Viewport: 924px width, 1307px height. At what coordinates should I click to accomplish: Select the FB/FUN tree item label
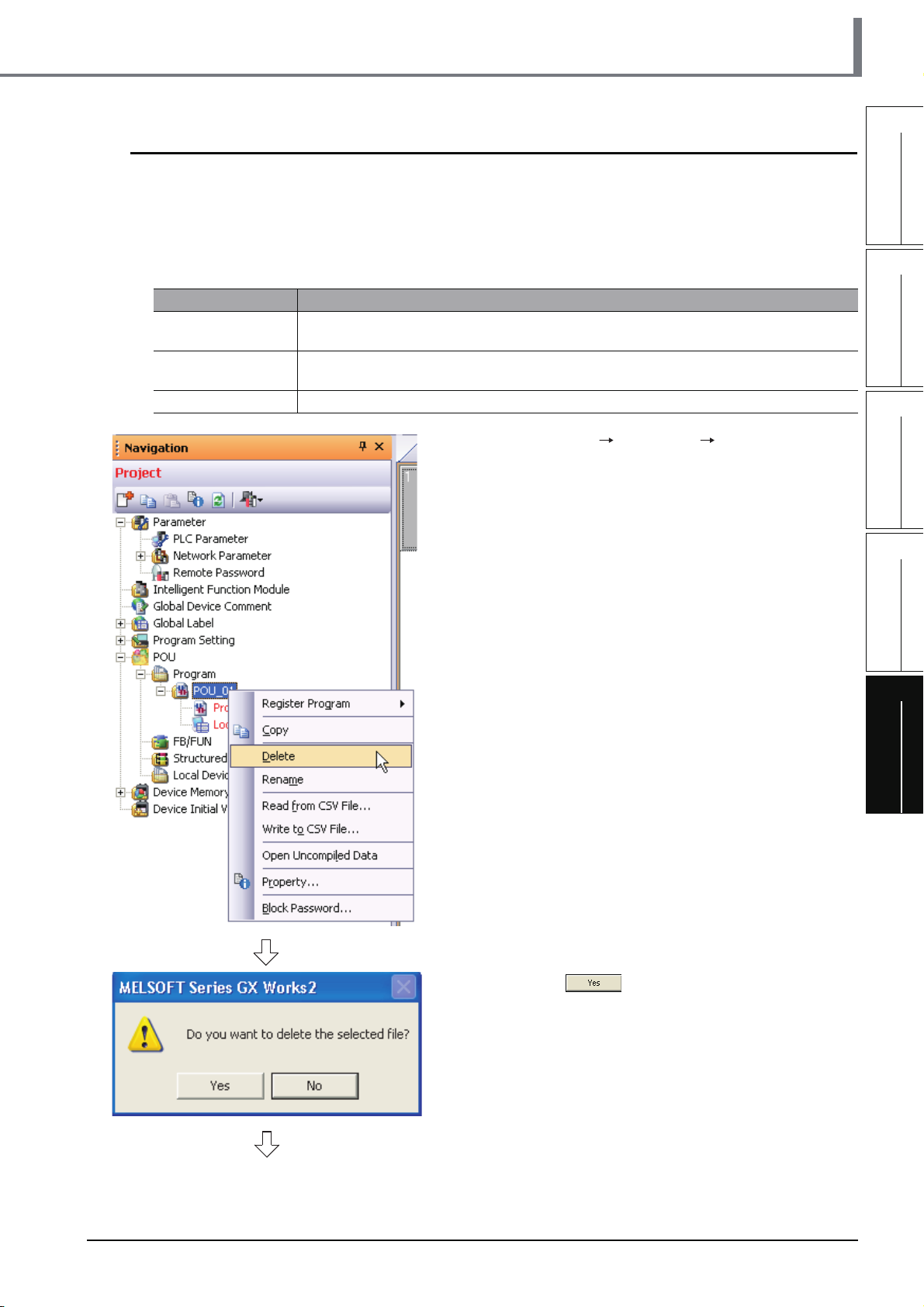pyautogui.click(x=192, y=742)
